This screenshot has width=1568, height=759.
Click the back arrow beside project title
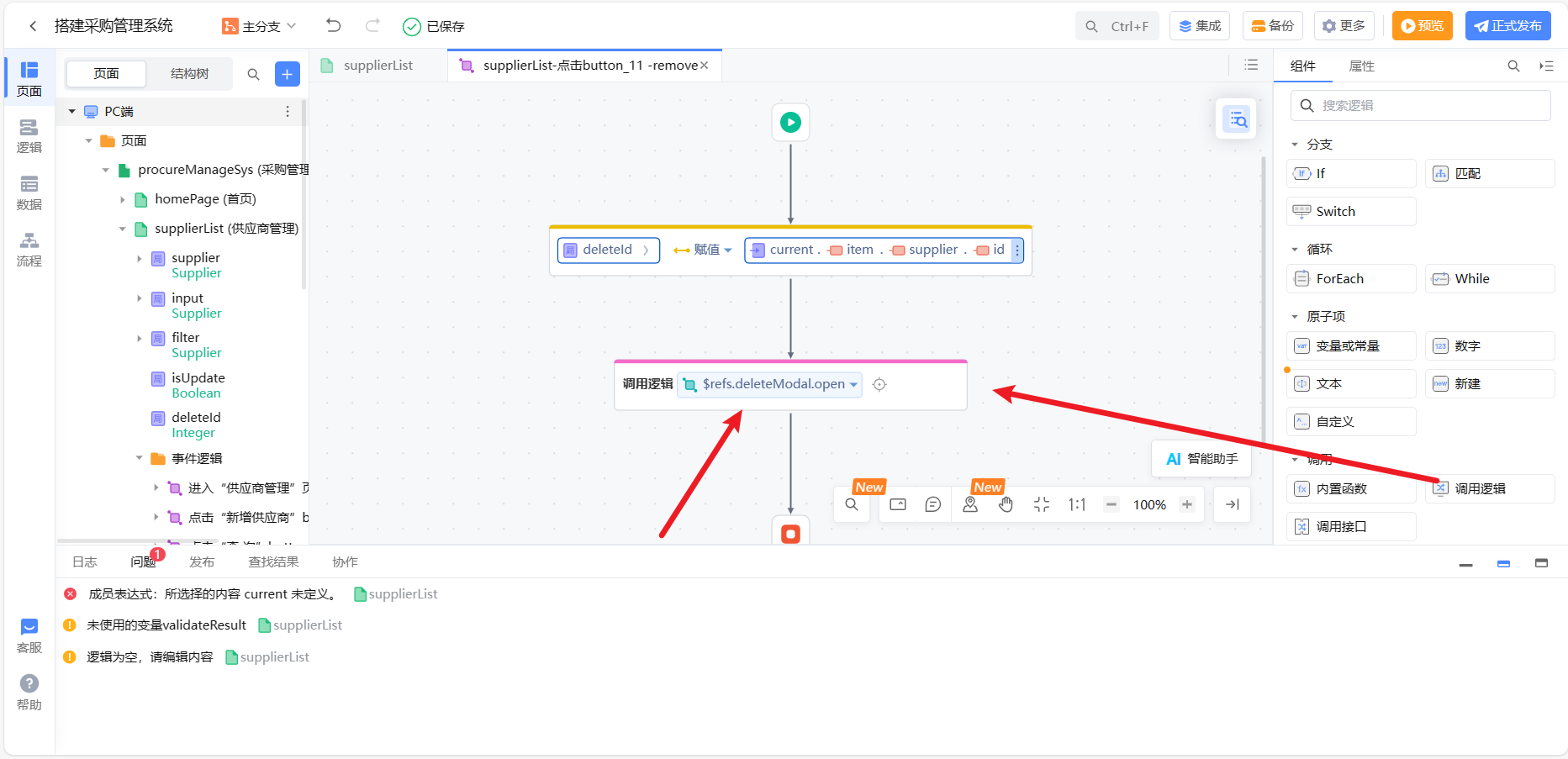tap(33, 26)
